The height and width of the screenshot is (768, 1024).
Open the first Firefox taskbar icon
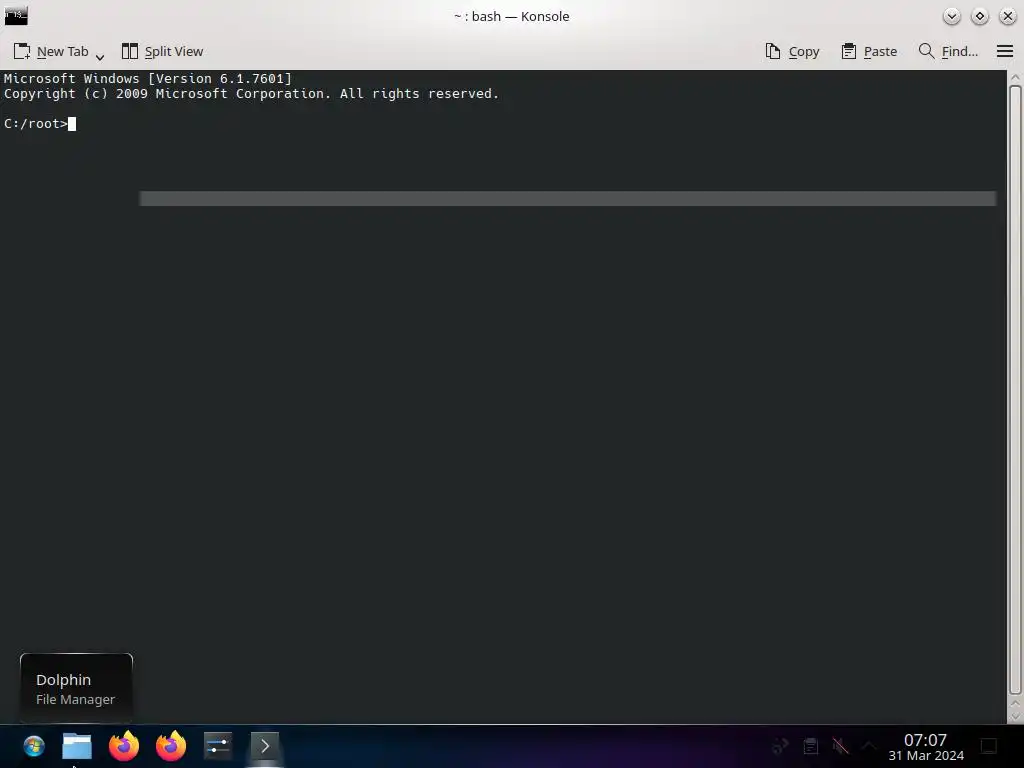coord(124,746)
